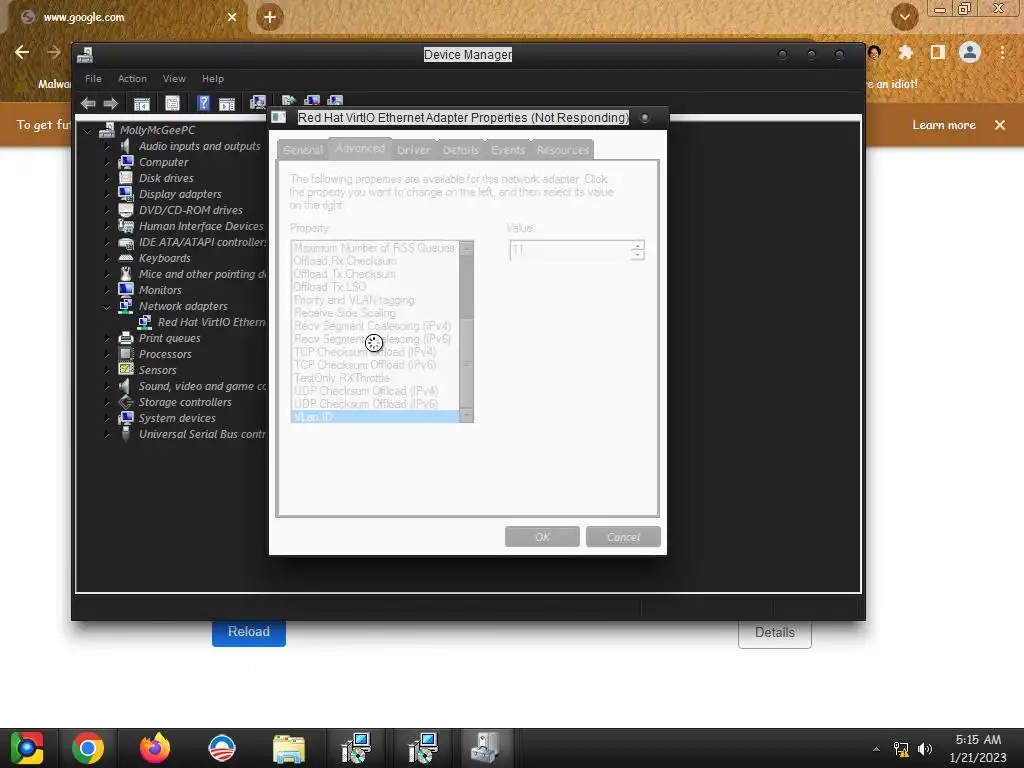Click the Chrome extensions puzzle icon
The image size is (1024, 768).
point(905,52)
